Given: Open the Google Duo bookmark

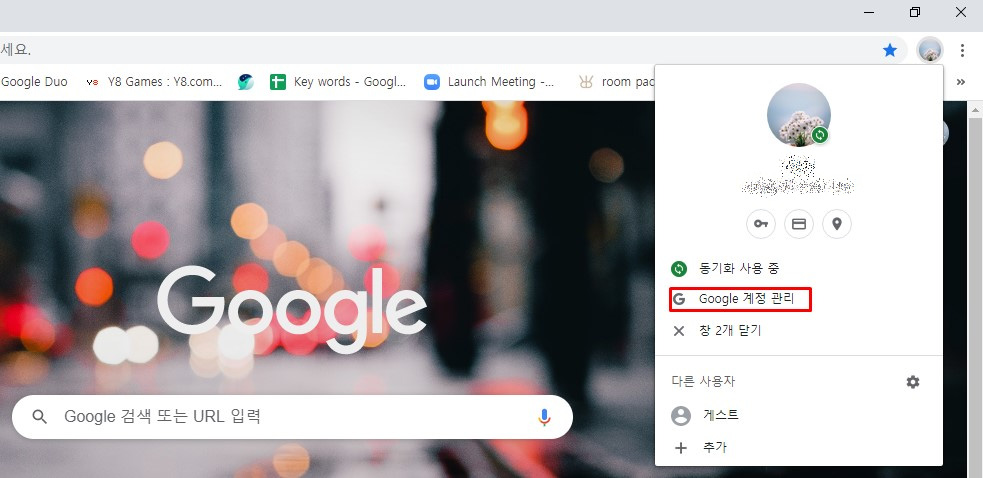Looking at the screenshot, I should pyautogui.click(x=34, y=82).
